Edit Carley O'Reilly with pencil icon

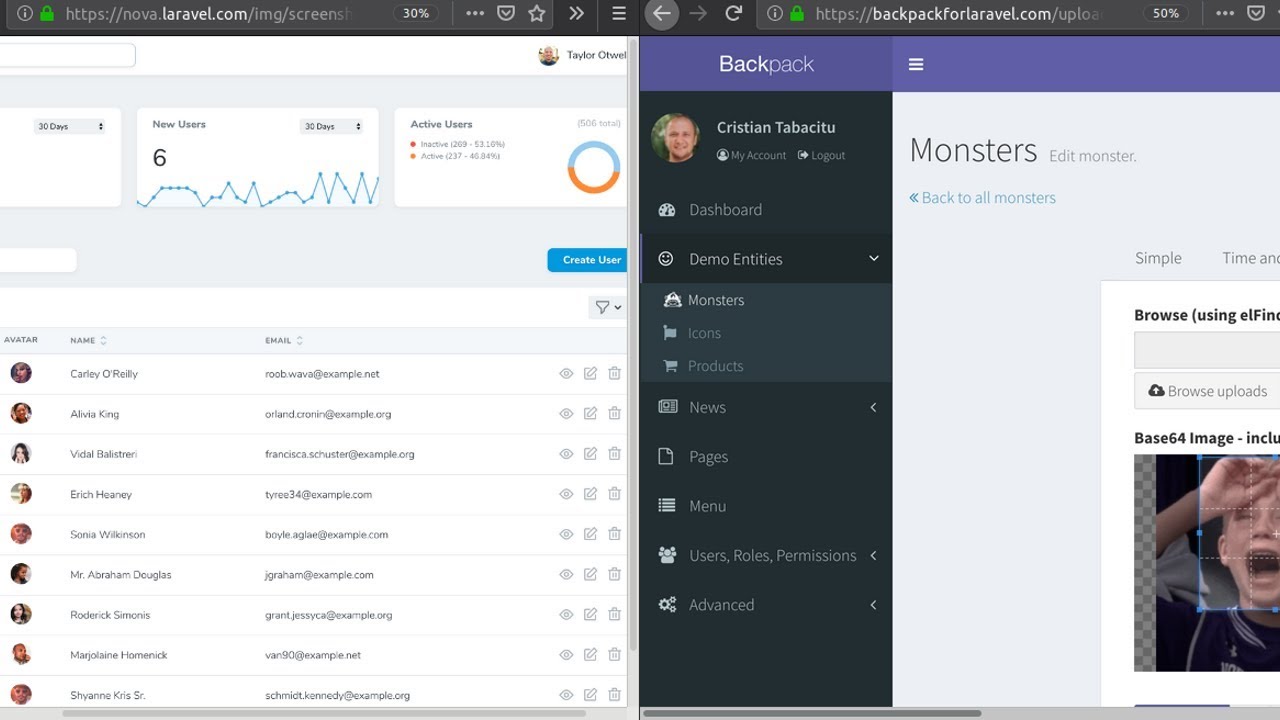[590, 374]
